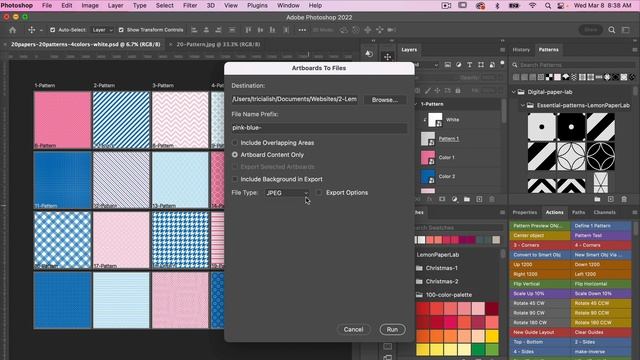Screen dimensions: 640x360
Task: Open the Layers panel menu icon
Action: 502,50
